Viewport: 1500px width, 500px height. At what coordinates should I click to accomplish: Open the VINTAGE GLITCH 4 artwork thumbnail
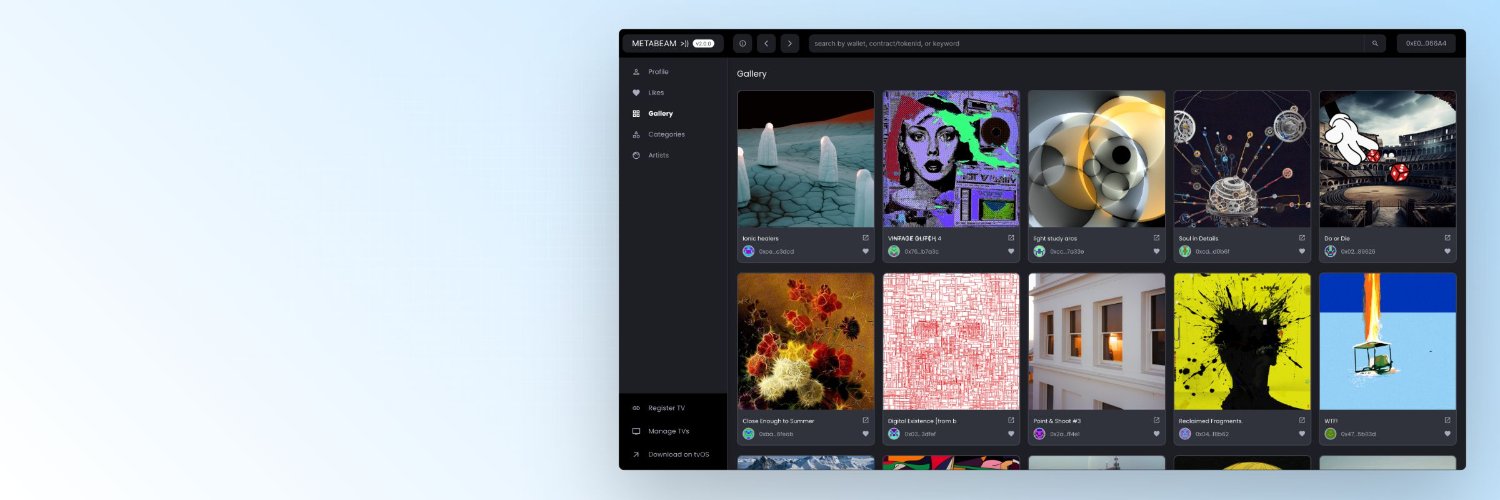pos(951,159)
